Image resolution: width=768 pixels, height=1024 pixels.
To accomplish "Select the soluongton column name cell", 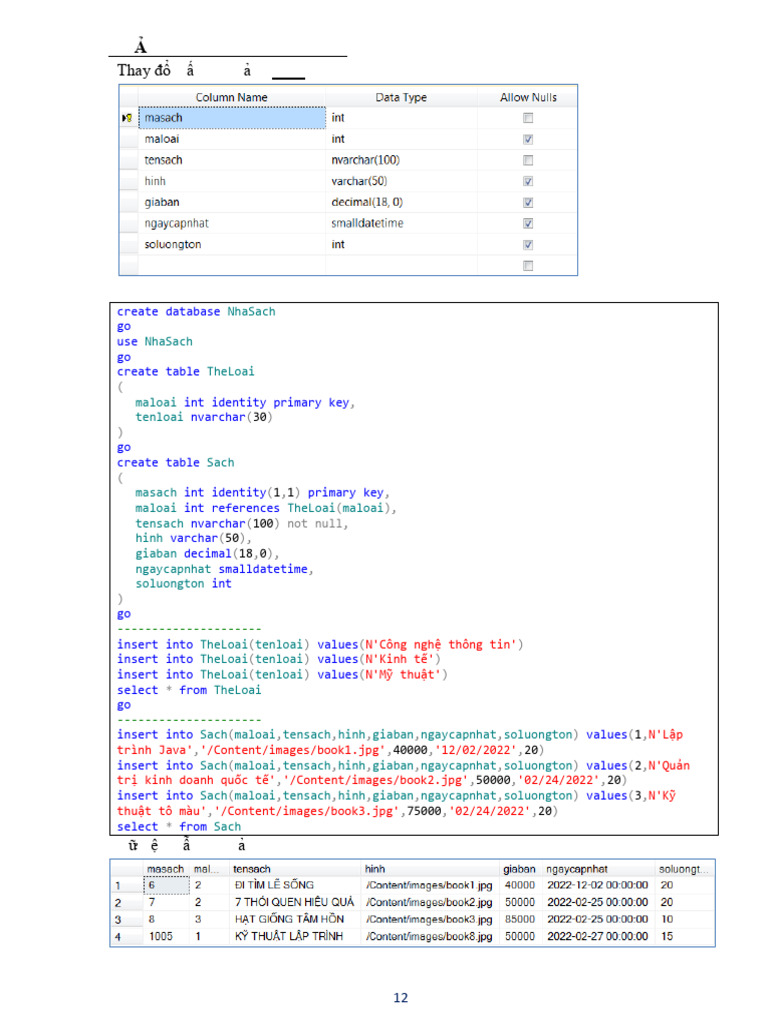I will click(232, 244).
